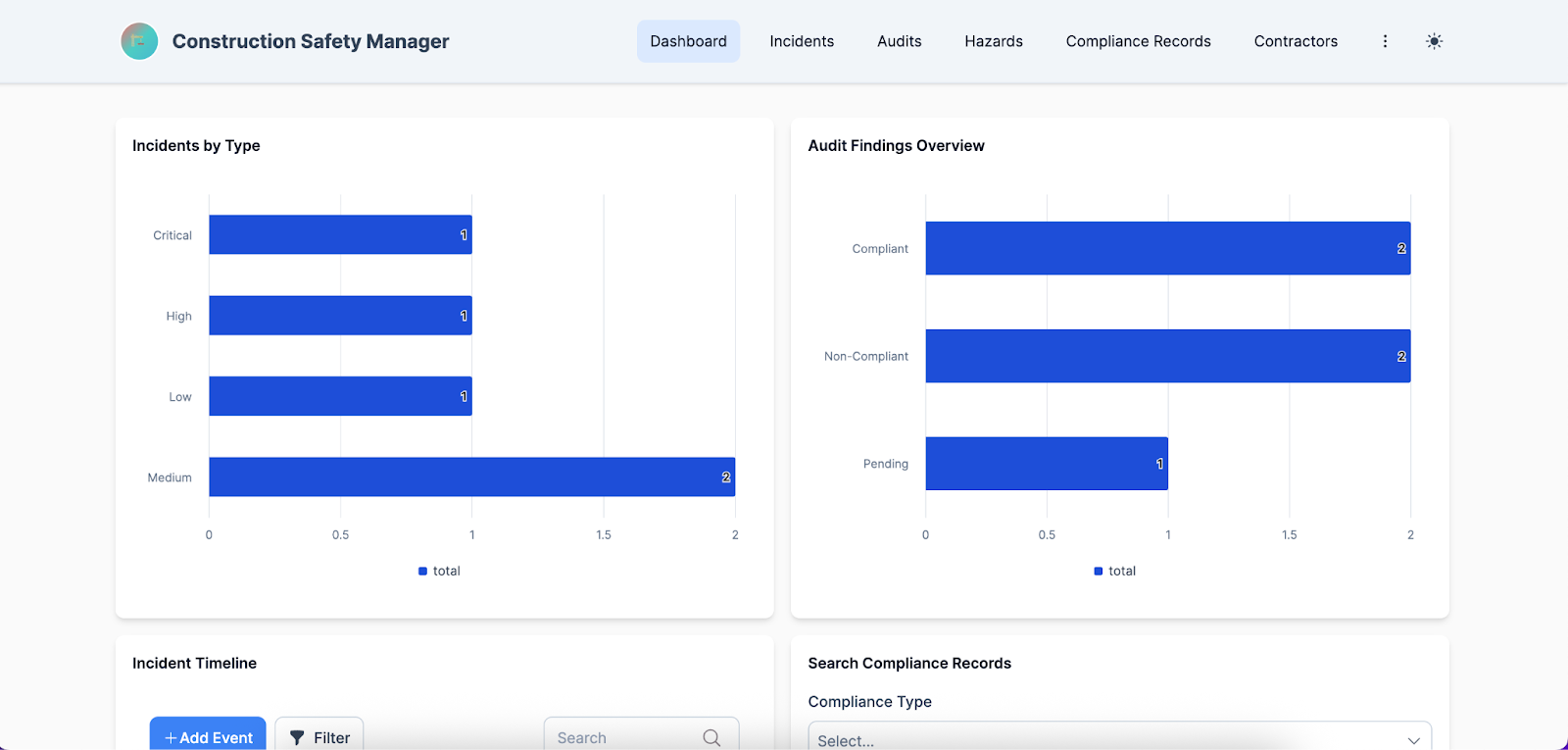This screenshot has height=750, width=1568.
Task: Open the Hazards nav item
Action: point(993,41)
